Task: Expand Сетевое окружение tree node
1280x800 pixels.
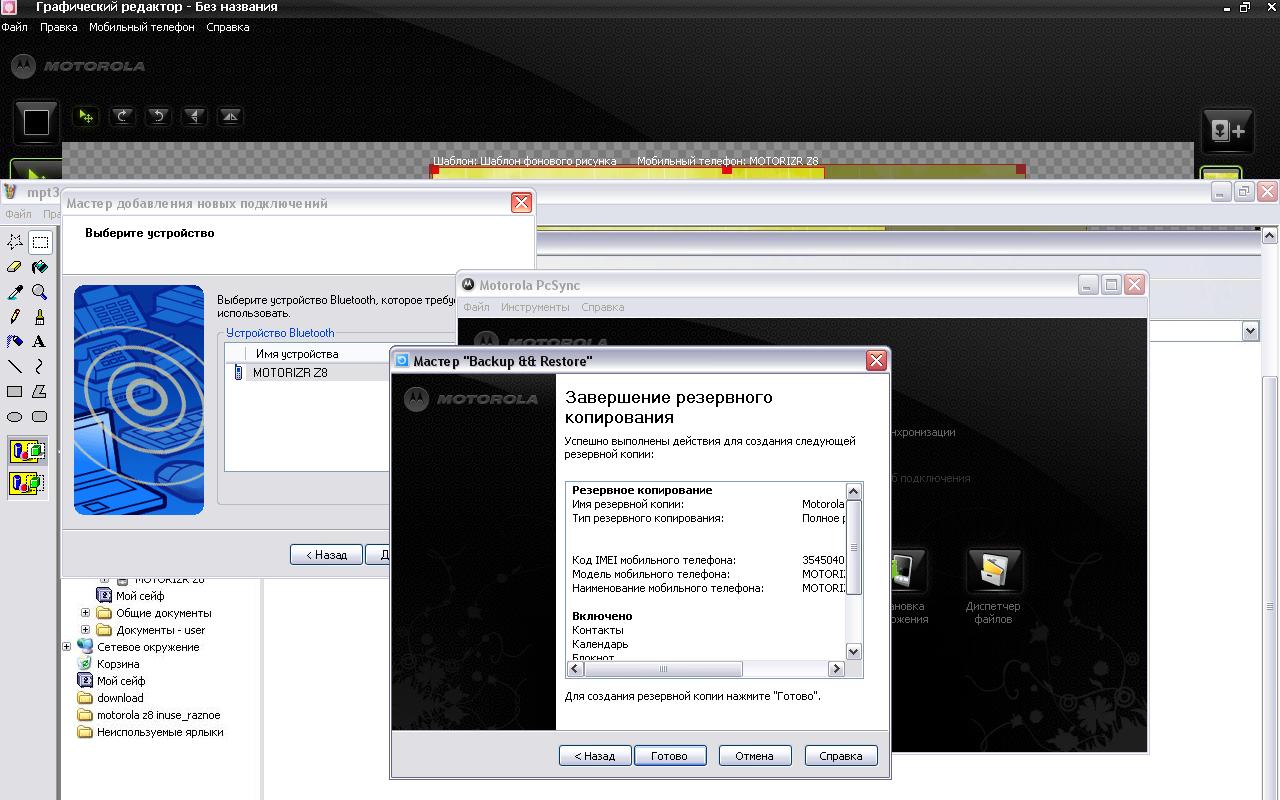Action: pyautogui.click(x=67, y=647)
